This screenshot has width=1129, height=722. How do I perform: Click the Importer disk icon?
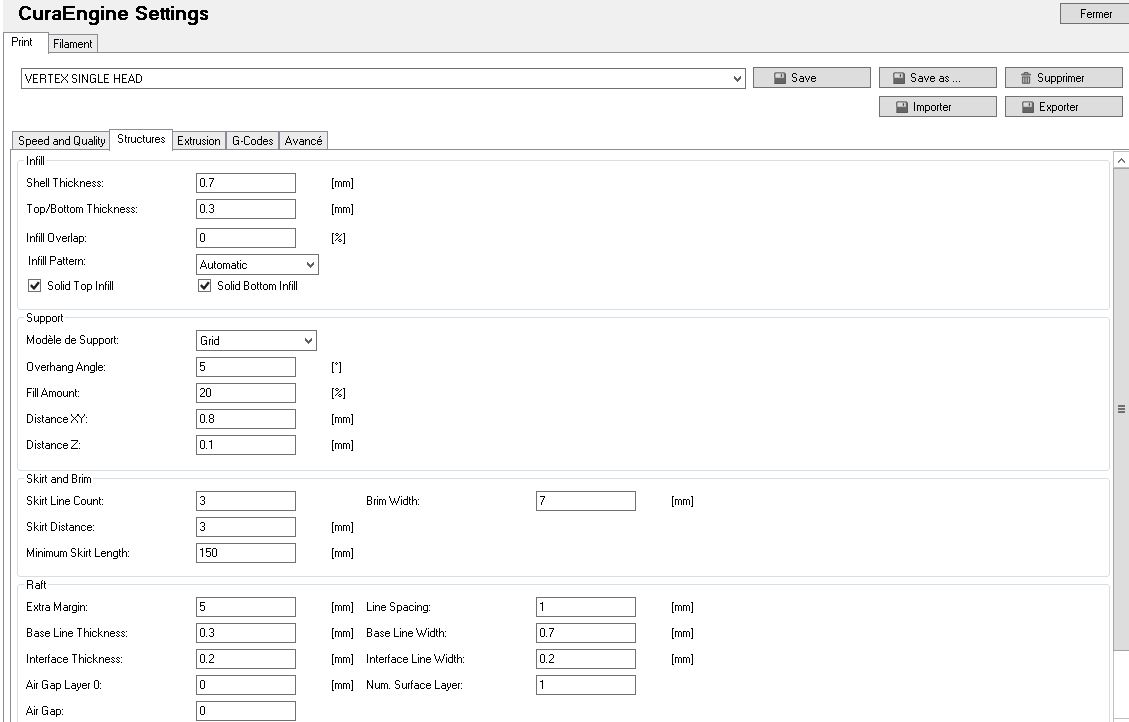tap(900, 107)
